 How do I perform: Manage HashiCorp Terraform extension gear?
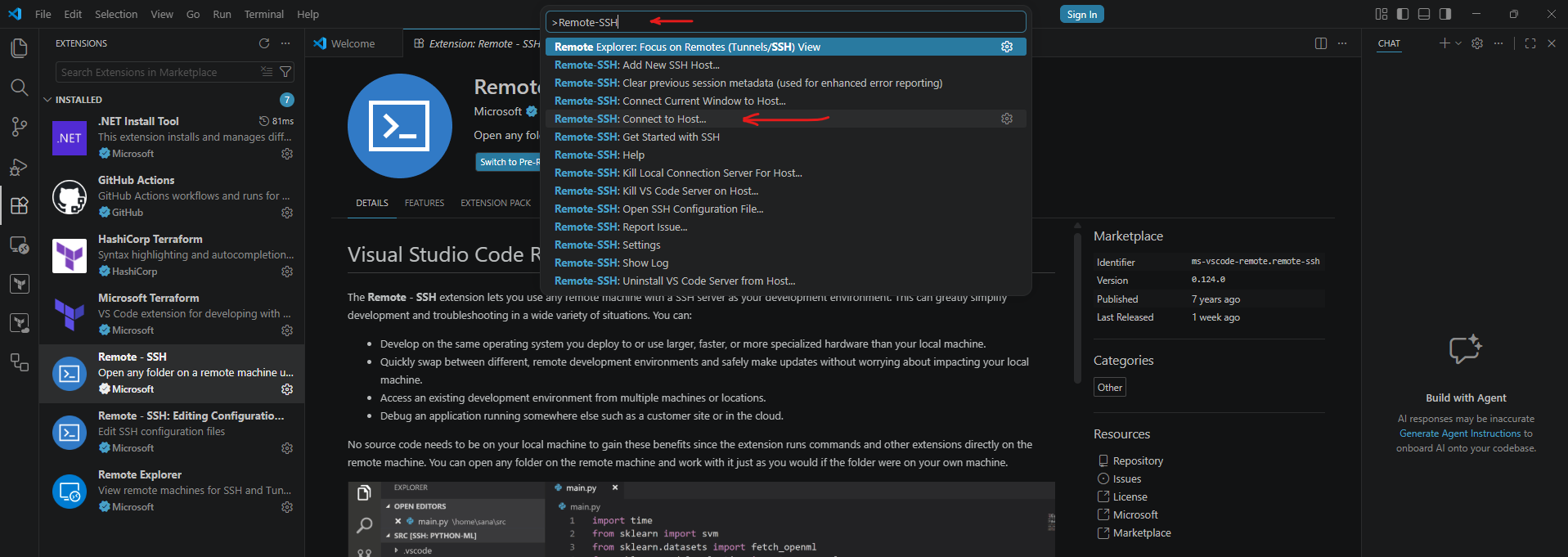pyautogui.click(x=287, y=272)
